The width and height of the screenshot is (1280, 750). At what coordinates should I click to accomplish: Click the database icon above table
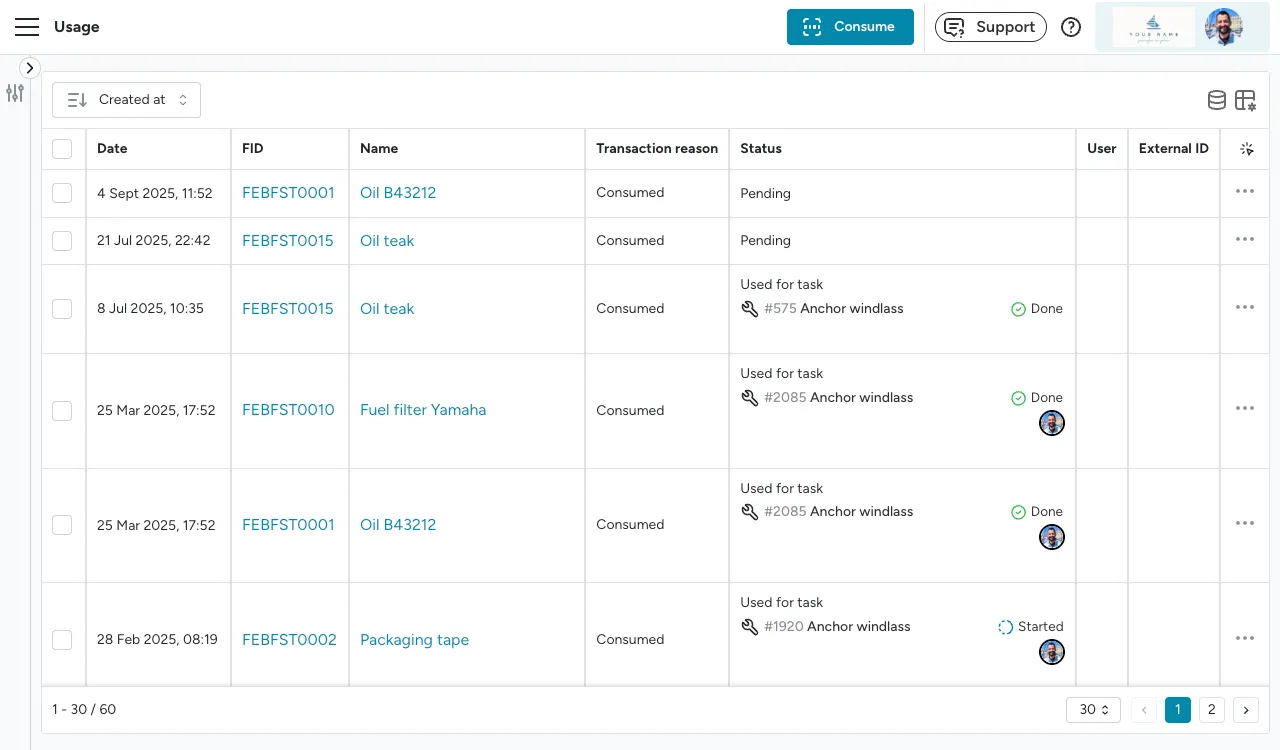(1216, 100)
